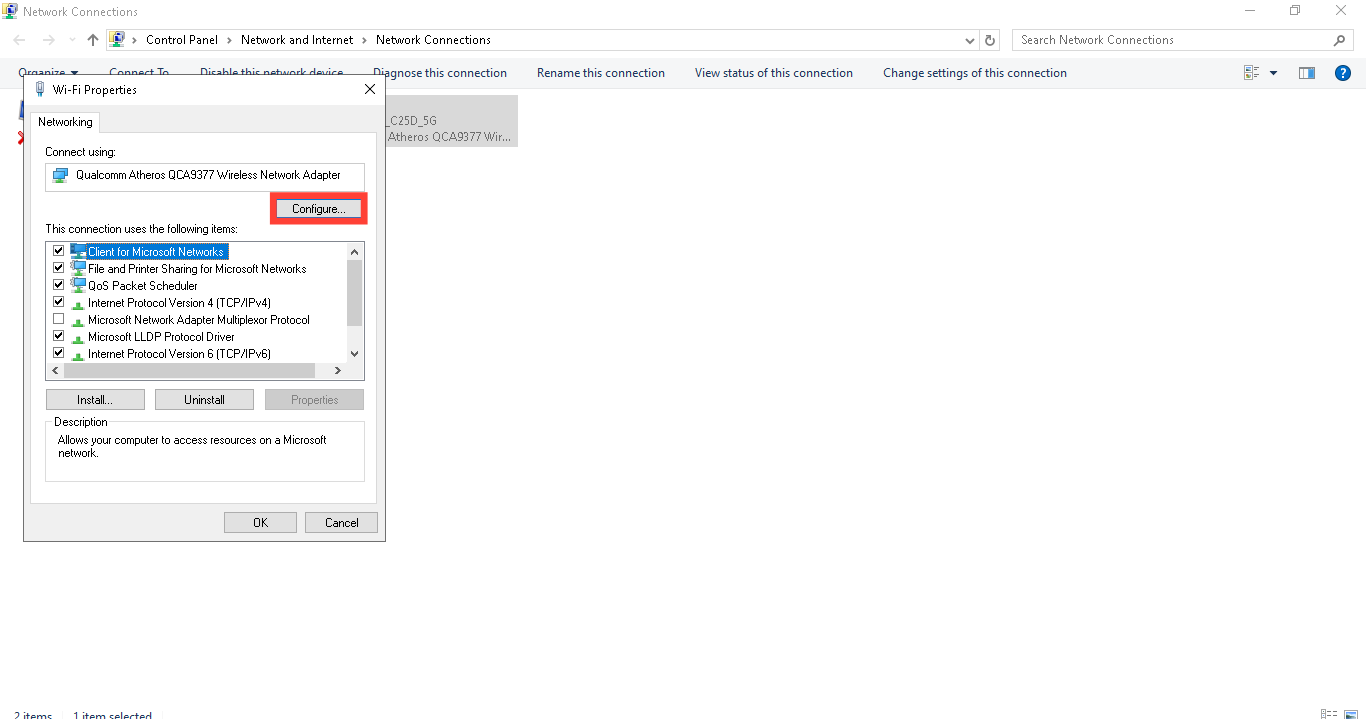Viewport: 1366px width, 719px height.
Task: Click OK in Wi-Fi Properties
Action: tap(260, 523)
